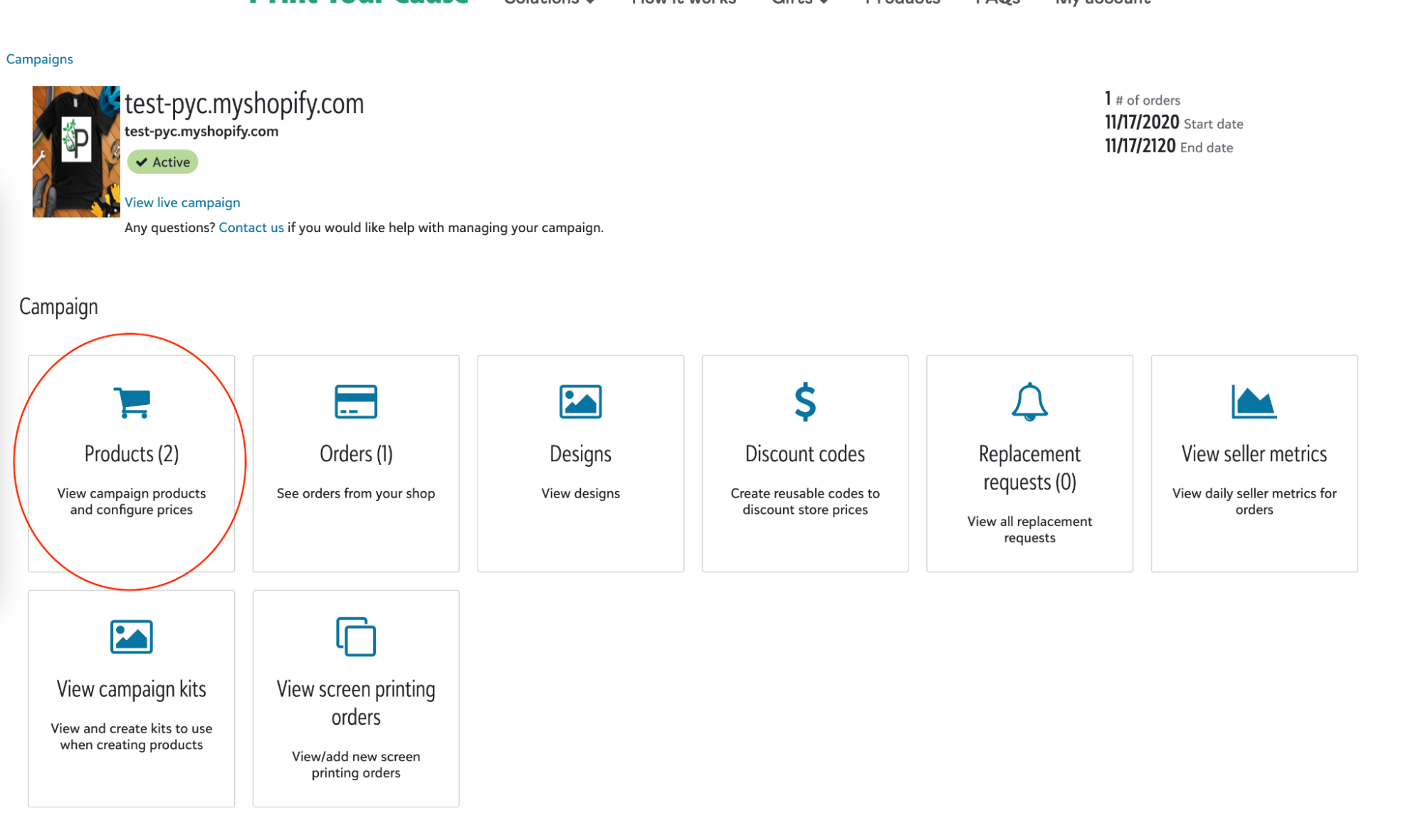This screenshot has width=1423, height=840.
Task: Select the View seller metrics heading
Action: (1254, 454)
